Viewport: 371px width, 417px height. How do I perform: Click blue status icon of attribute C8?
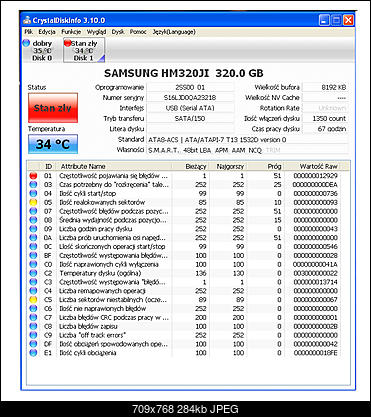click(33, 326)
